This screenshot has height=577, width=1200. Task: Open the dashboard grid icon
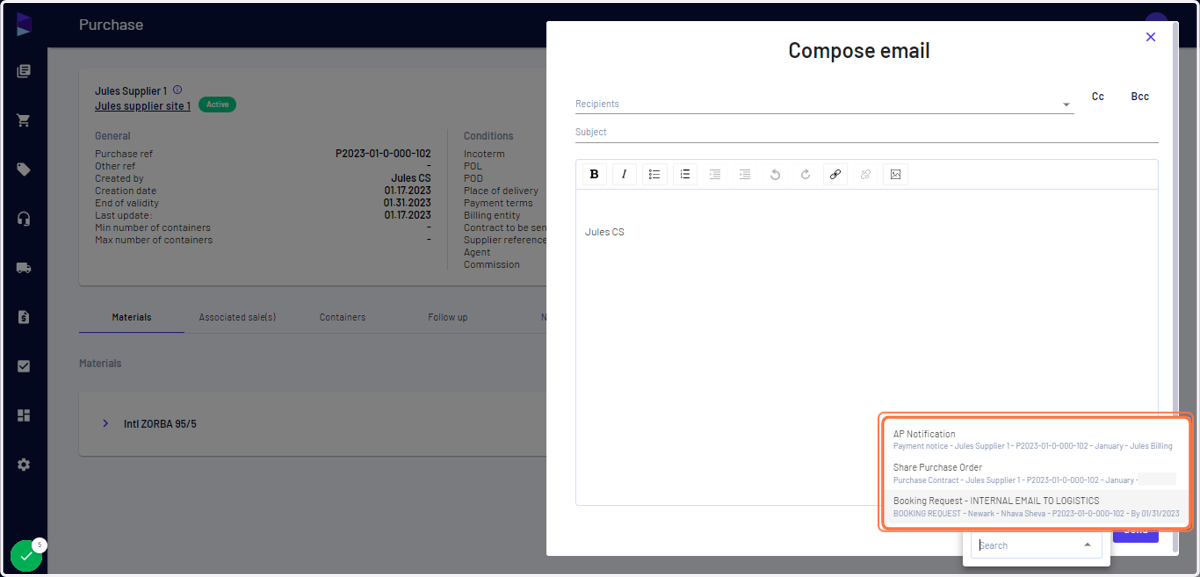(24, 415)
